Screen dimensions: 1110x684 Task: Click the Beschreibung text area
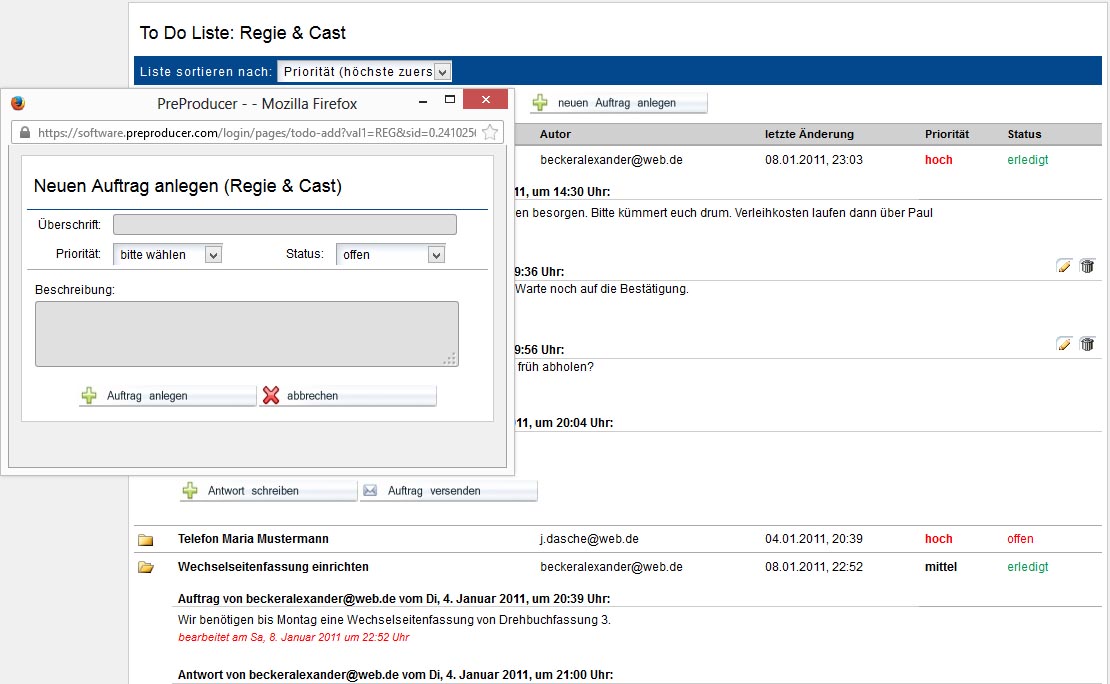click(x=247, y=334)
